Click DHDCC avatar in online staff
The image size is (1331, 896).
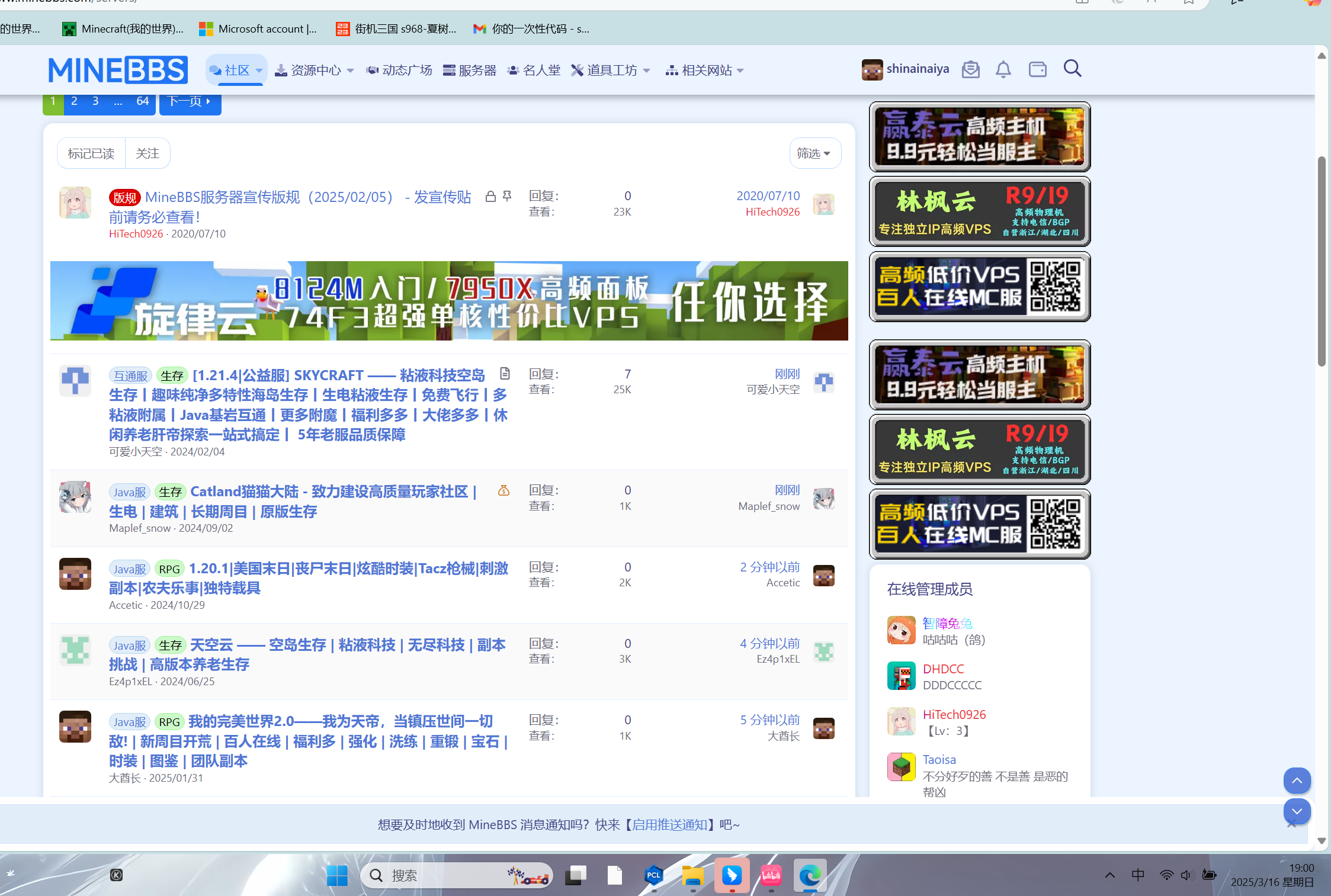tap(901, 676)
